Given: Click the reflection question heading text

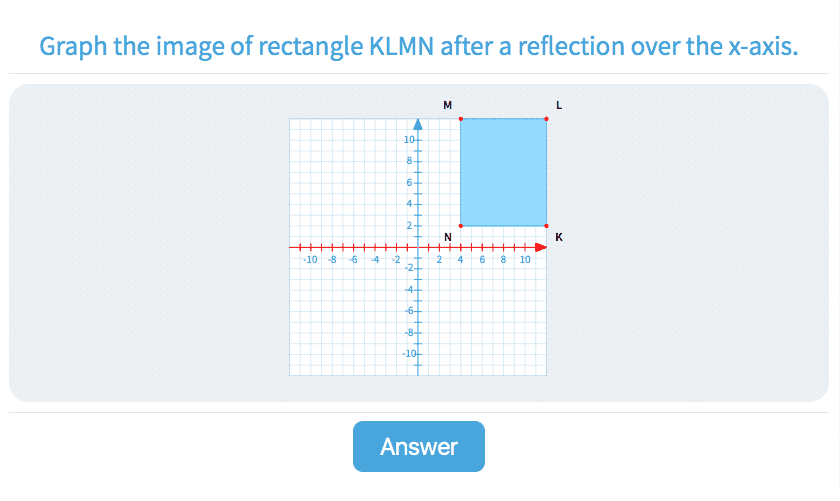Looking at the screenshot, I should [419, 46].
